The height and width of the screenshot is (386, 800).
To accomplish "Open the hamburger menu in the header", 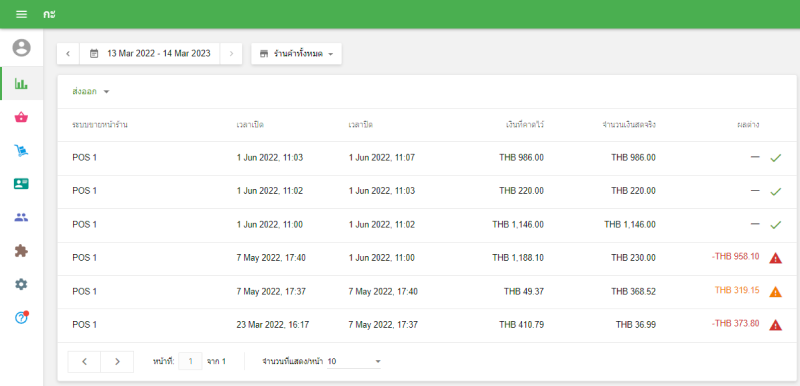I will point(21,14).
